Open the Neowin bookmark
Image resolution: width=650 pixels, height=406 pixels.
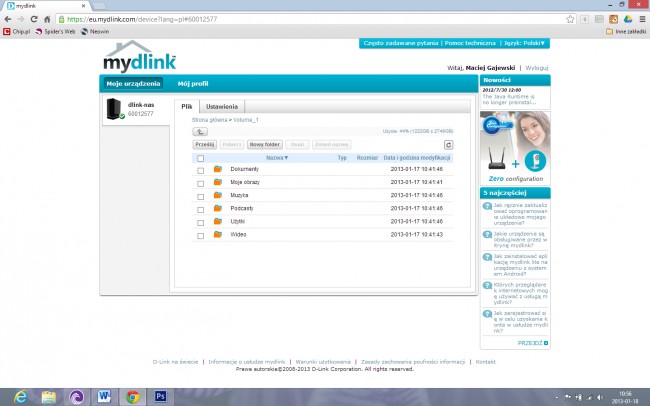tap(95, 32)
